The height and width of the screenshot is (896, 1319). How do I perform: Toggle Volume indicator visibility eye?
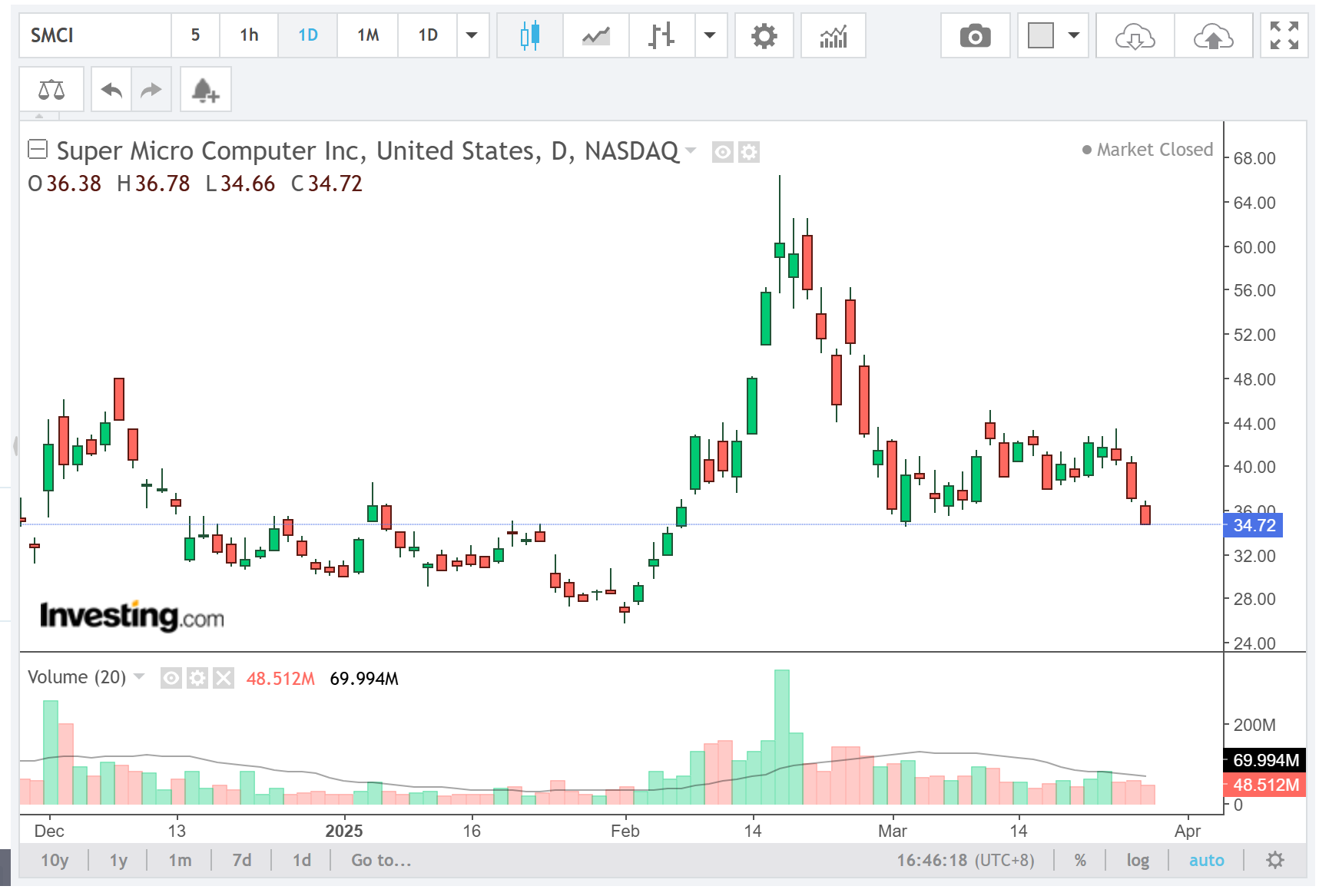(171, 678)
